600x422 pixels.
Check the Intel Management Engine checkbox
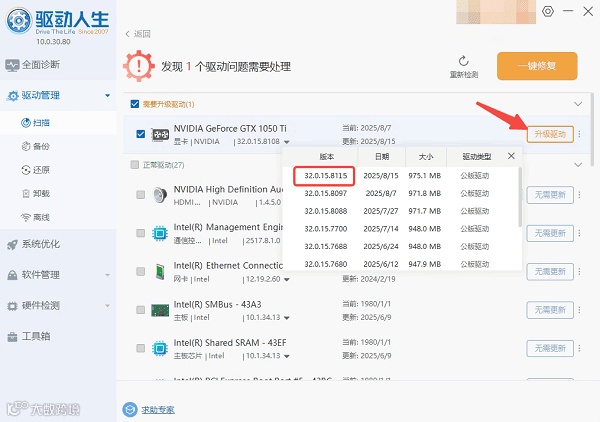tap(140, 233)
